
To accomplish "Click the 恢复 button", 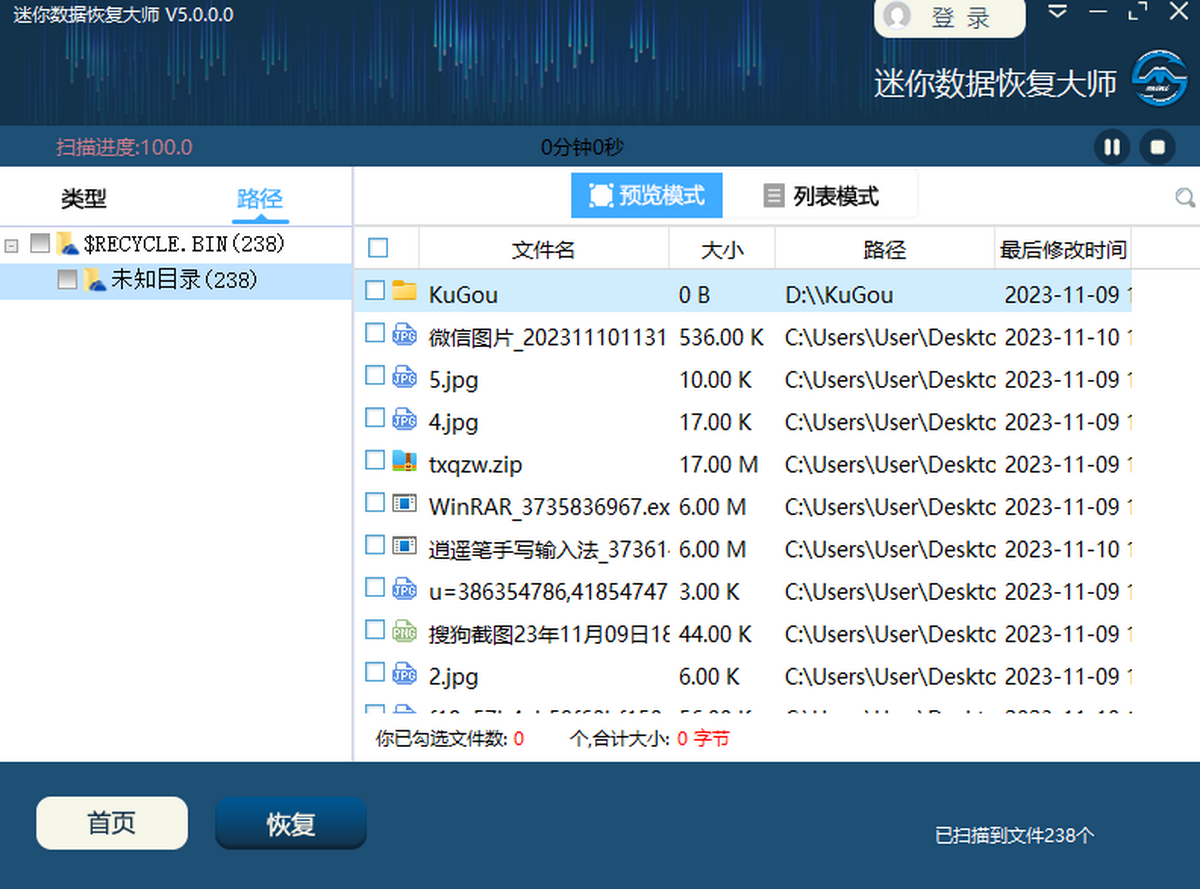I will pos(291,823).
